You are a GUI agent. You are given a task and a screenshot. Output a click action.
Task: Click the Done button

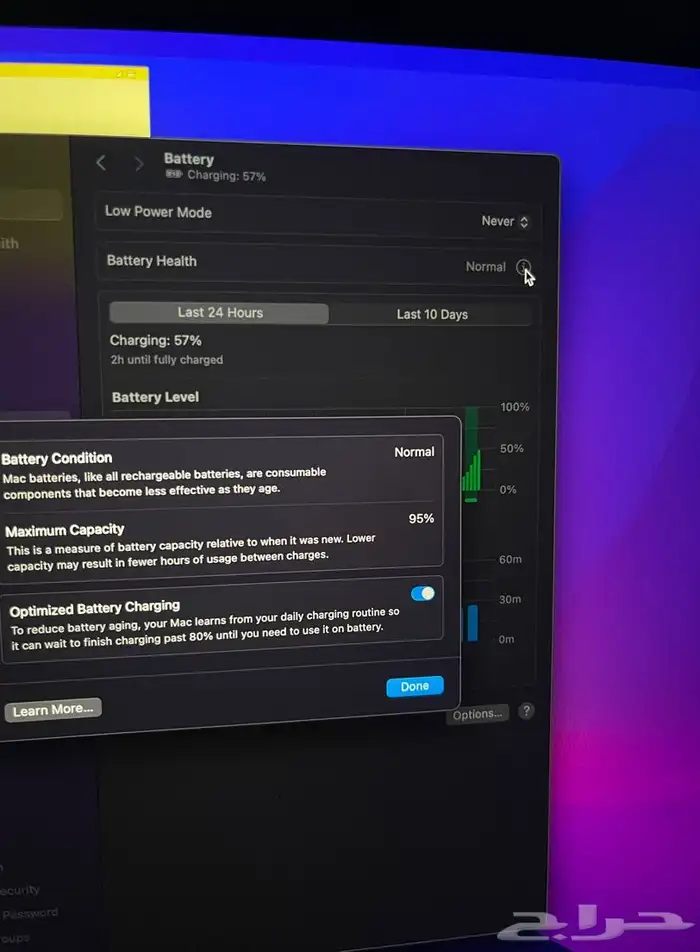coord(415,686)
